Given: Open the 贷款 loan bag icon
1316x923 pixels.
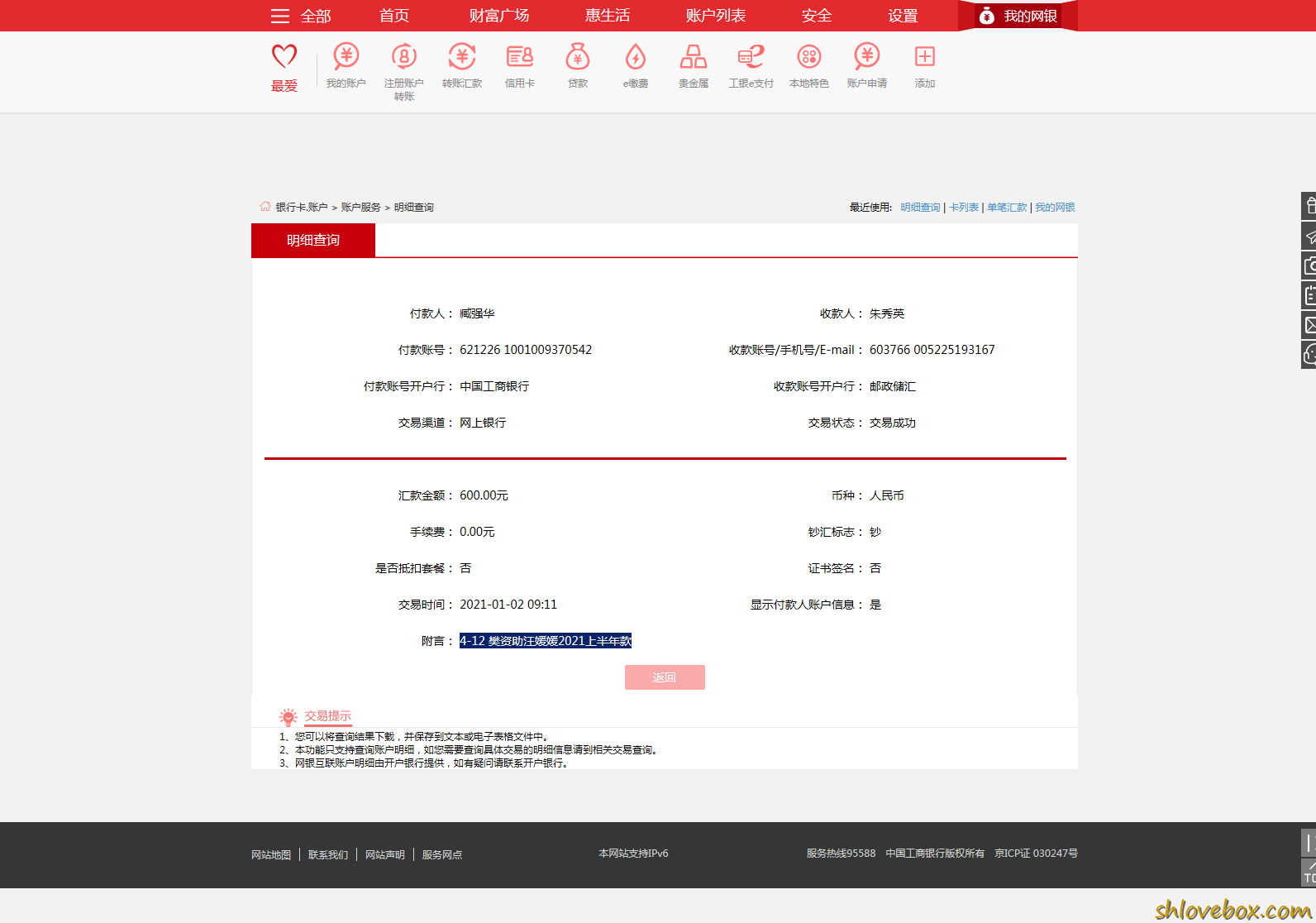Looking at the screenshot, I should (578, 56).
